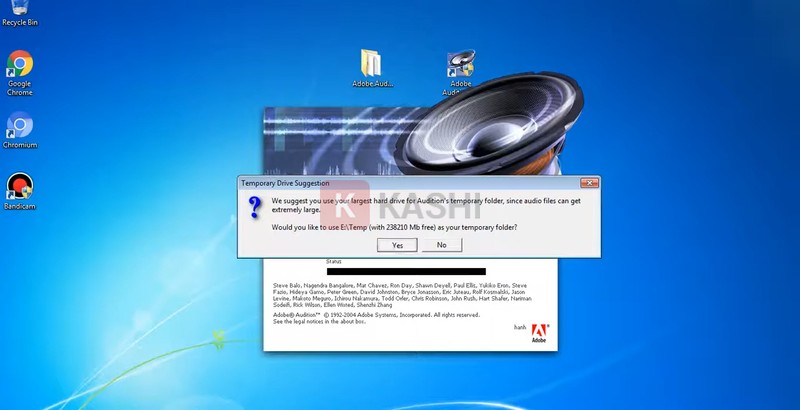Click the black Status progress bar
Viewport: 800px width, 410px height.
[405, 271]
